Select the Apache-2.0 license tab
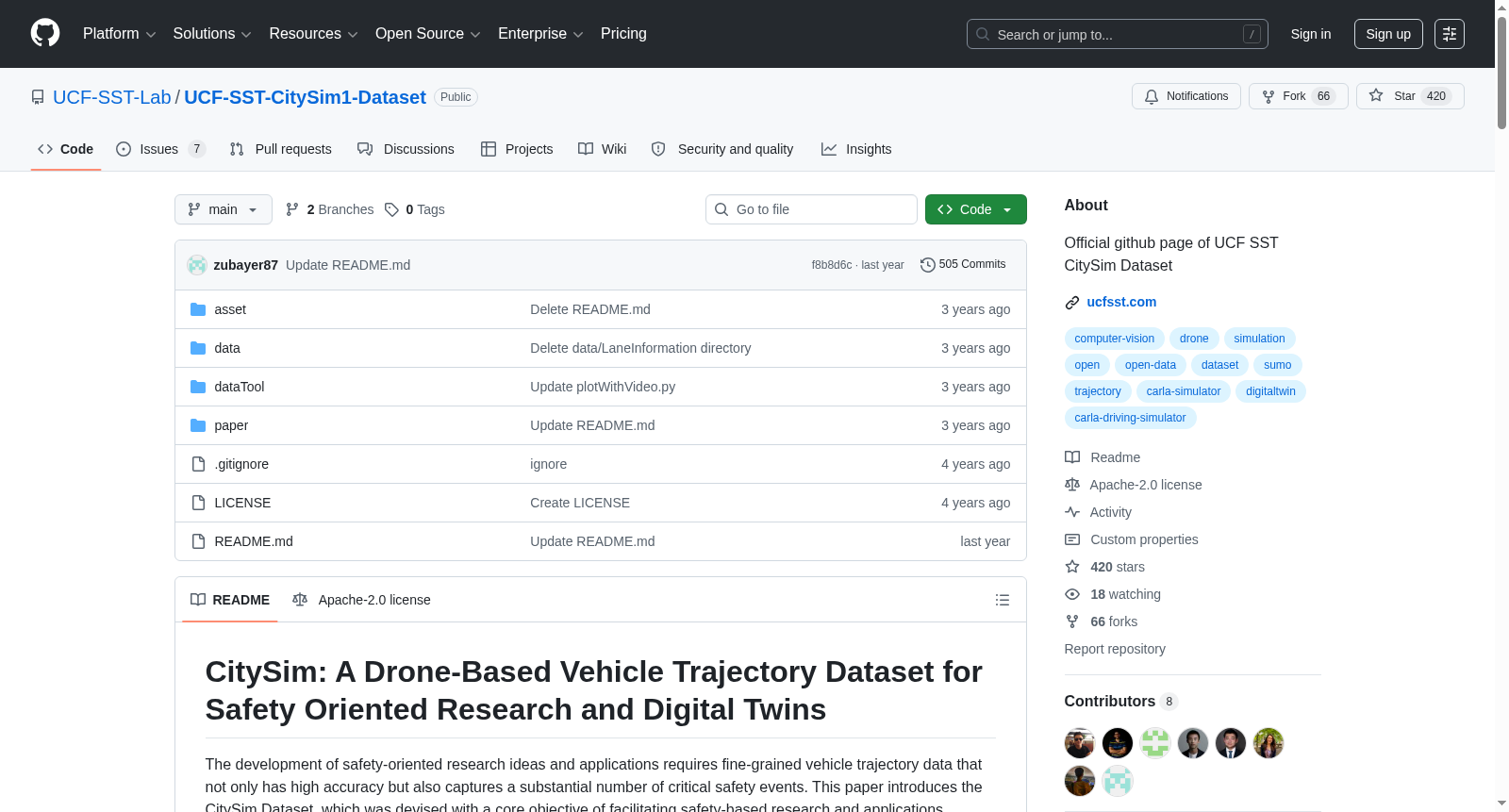 pos(362,600)
